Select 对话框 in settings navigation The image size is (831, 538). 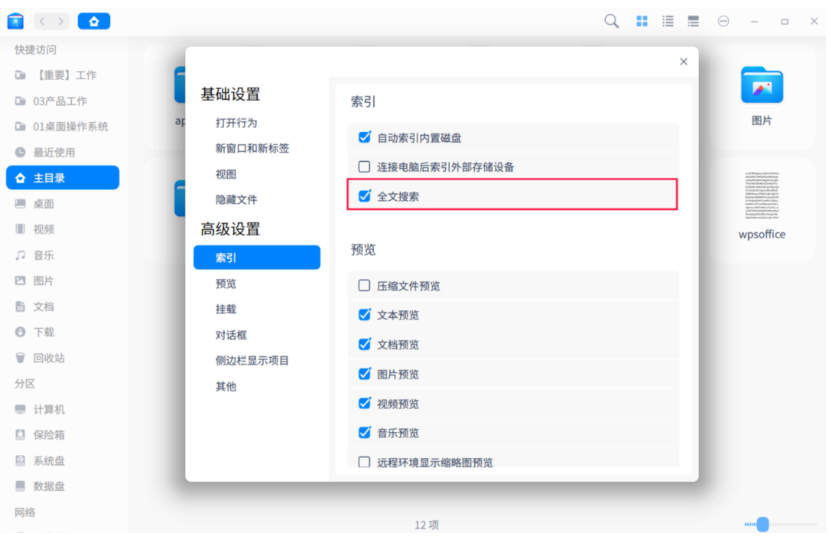point(231,336)
